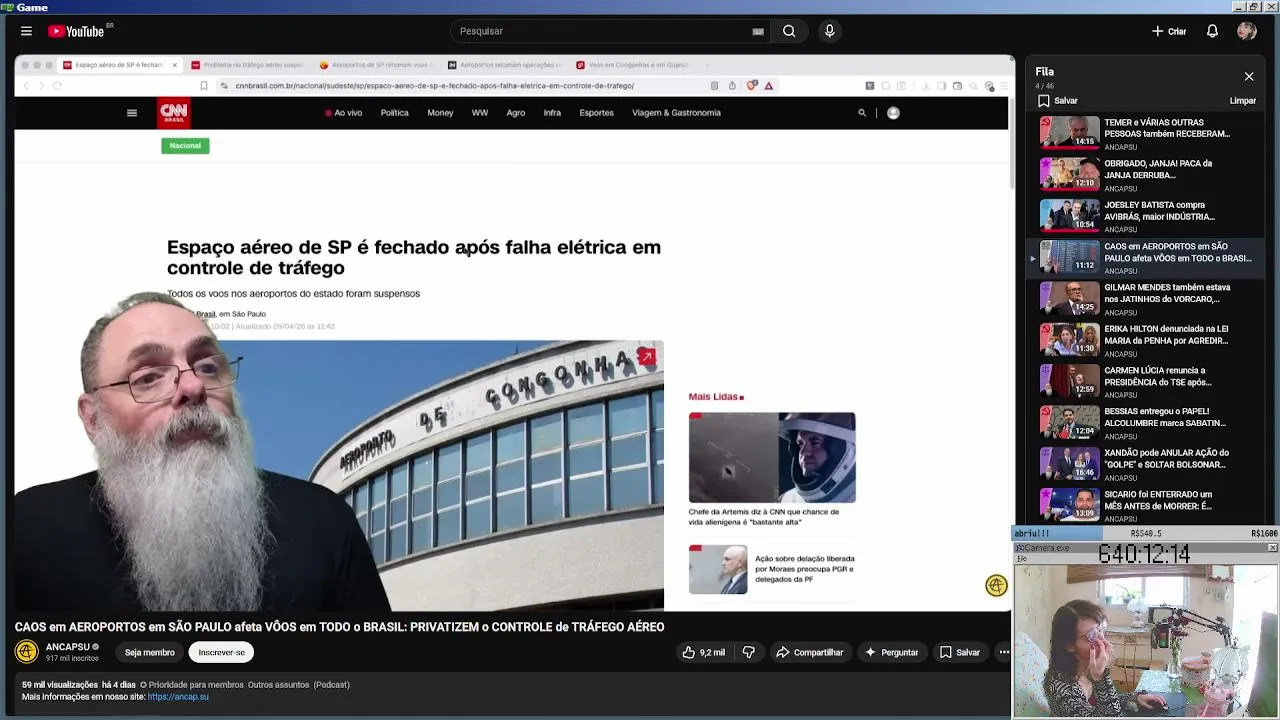Screen dimensions: 1280x720
Task: Open more actions three-dot menu
Action: tap(1004, 652)
